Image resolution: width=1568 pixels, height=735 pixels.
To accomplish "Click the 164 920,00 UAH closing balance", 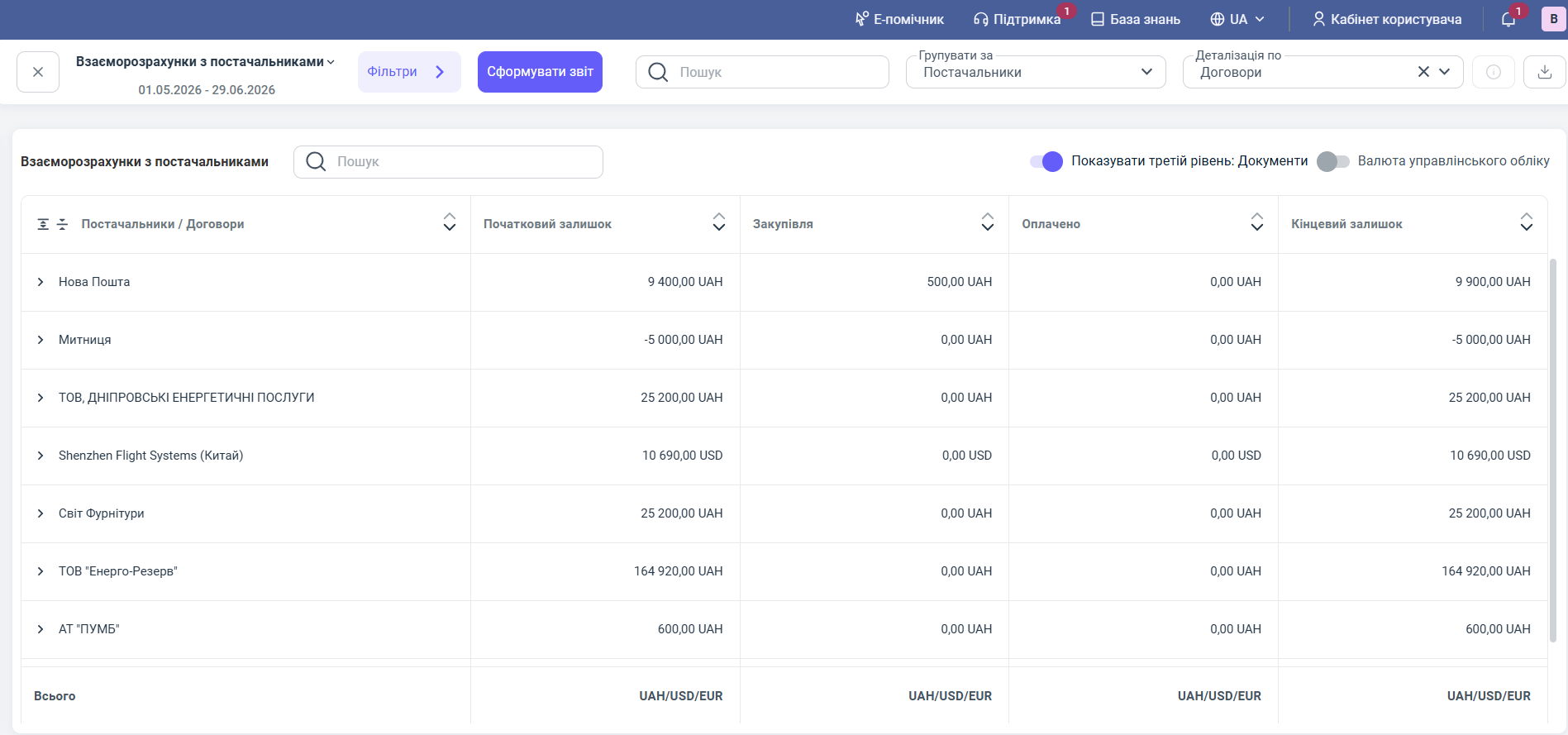I will point(1486,571).
